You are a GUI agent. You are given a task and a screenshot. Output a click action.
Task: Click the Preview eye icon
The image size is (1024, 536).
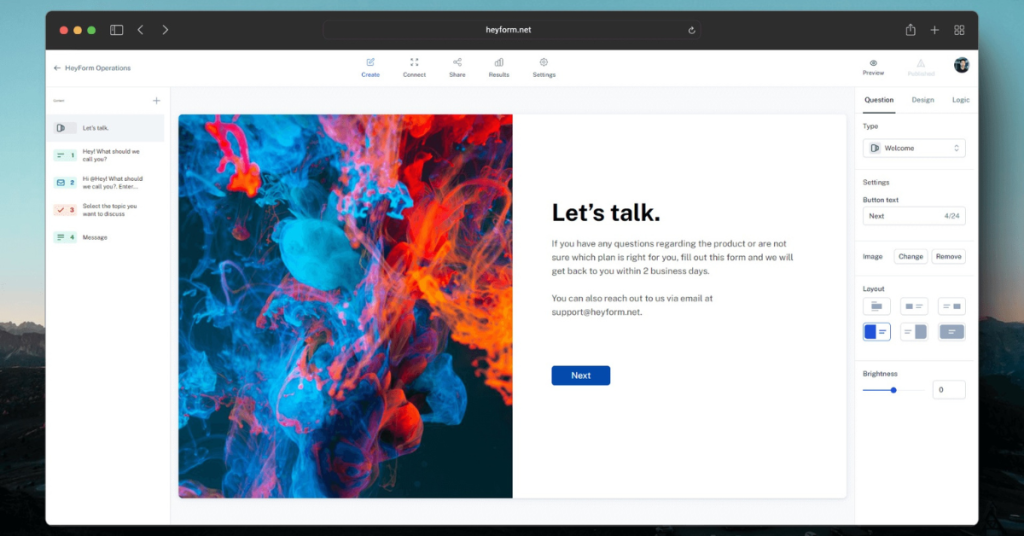tap(873, 63)
